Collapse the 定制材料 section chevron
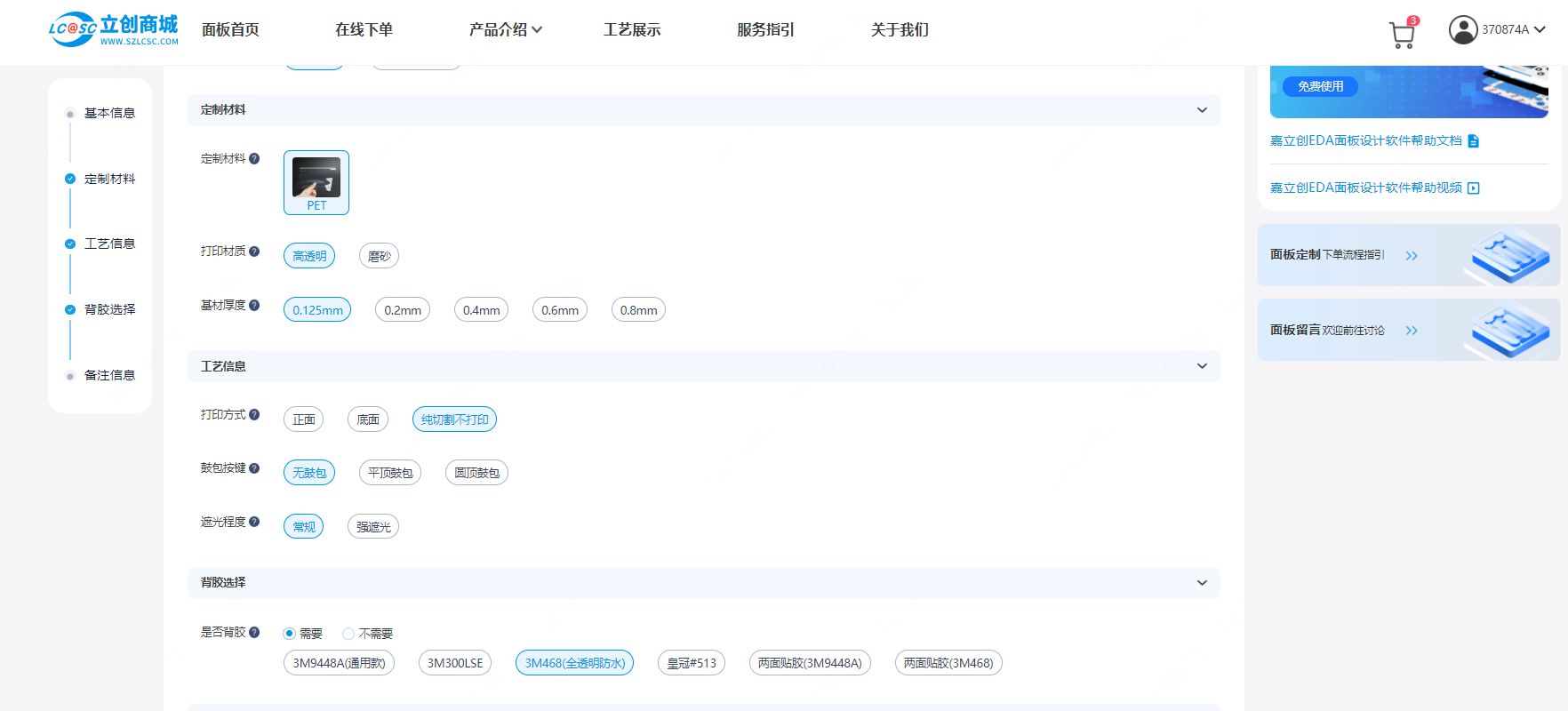The image size is (1568, 711). (1202, 110)
